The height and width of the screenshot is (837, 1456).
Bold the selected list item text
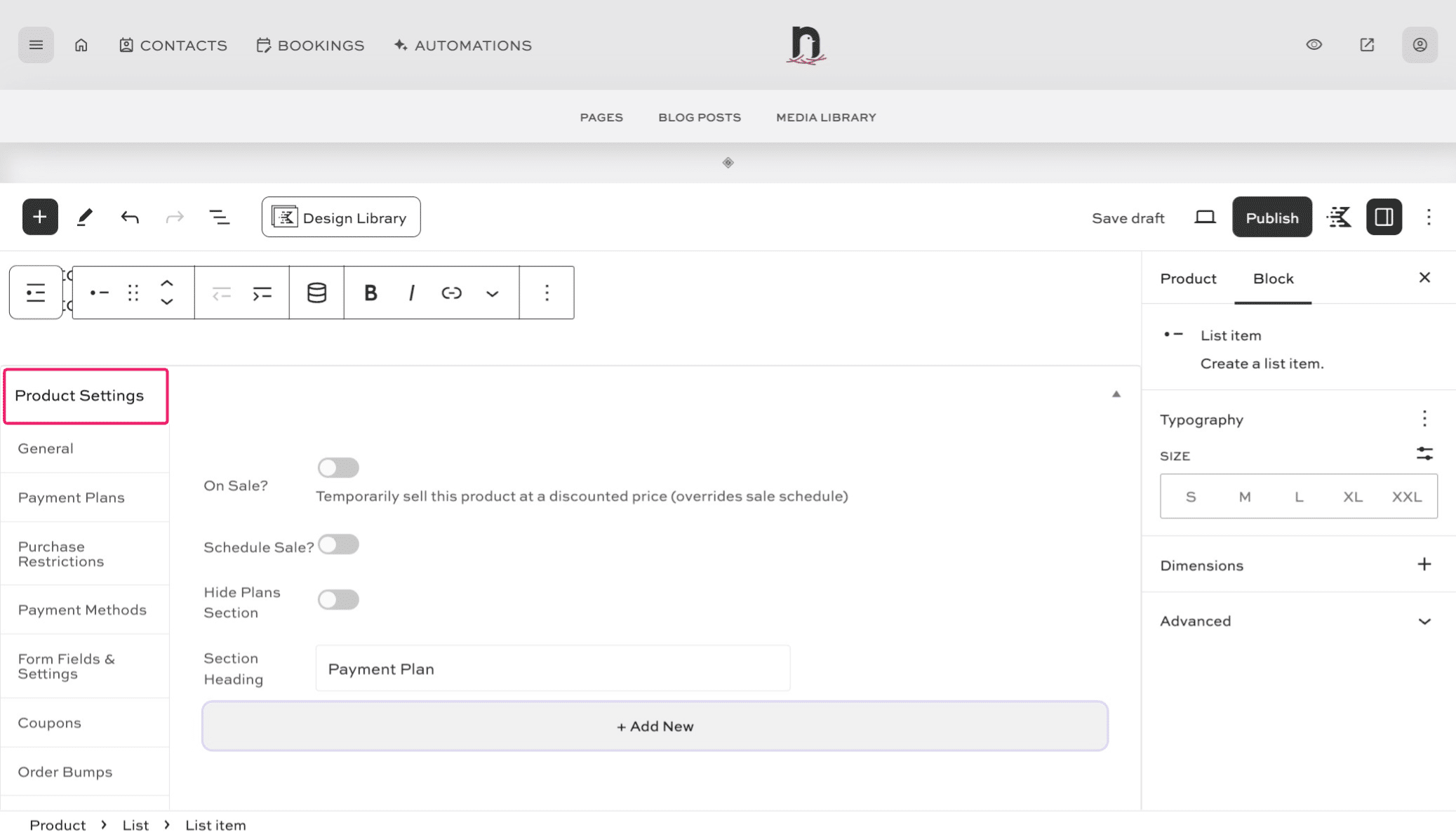[370, 293]
